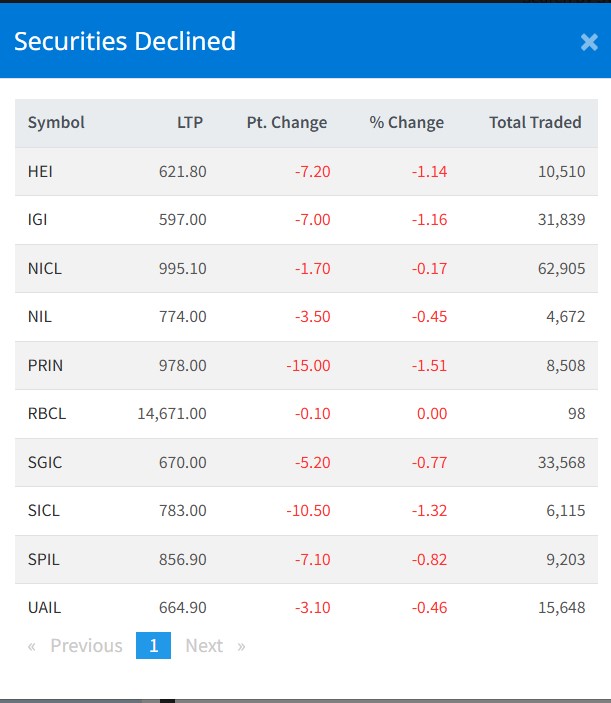Viewport: 611px width, 703px height.
Task: Click the Total Traded column header
Action: click(x=534, y=123)
